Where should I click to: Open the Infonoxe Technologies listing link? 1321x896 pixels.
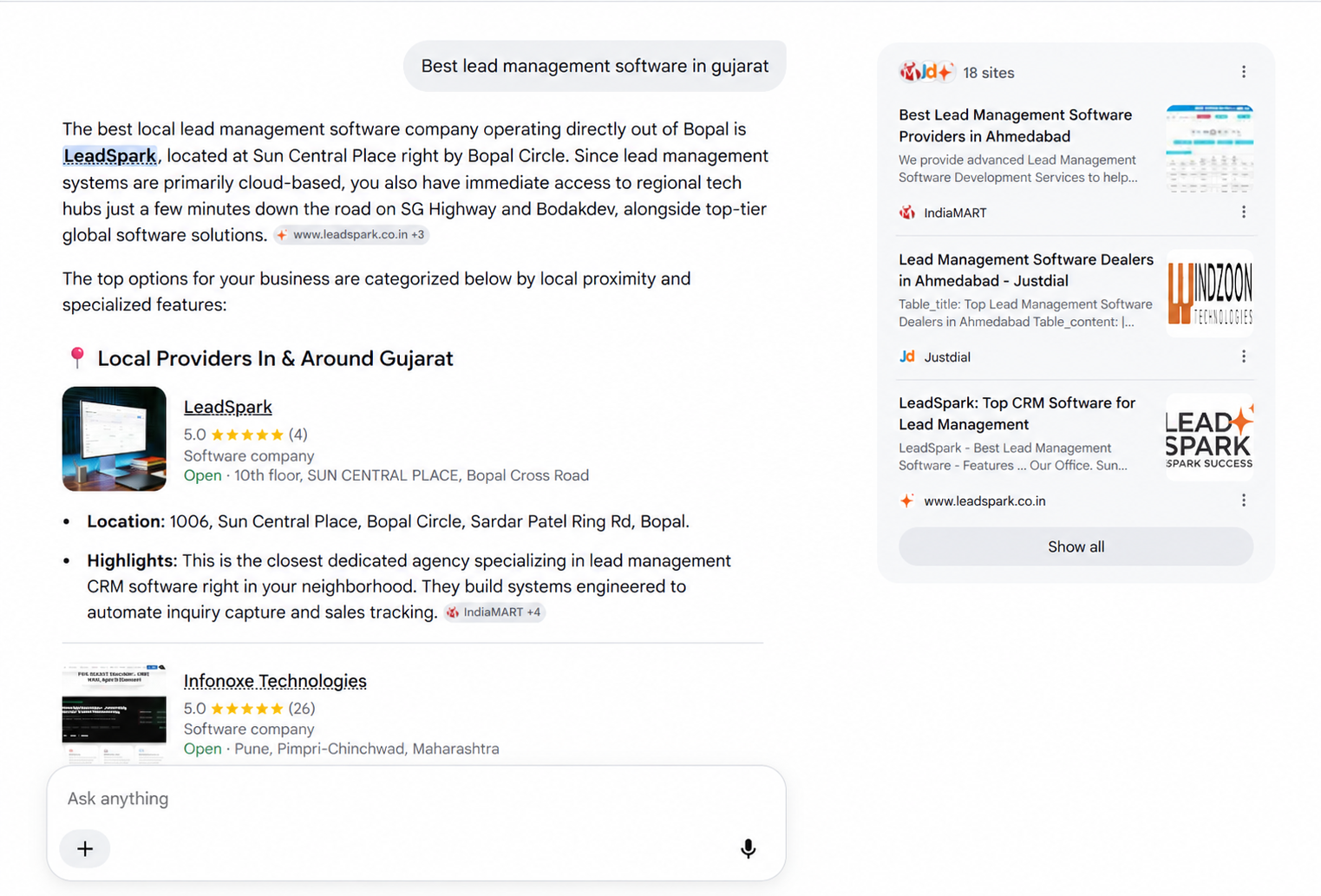coord(275,681)
